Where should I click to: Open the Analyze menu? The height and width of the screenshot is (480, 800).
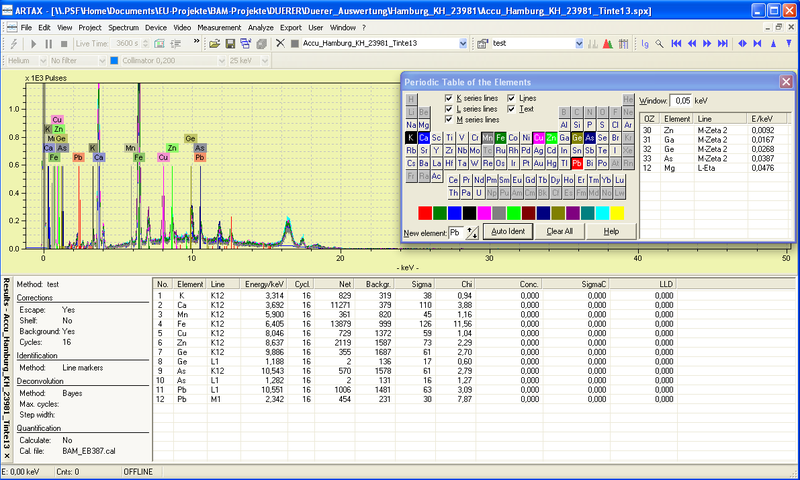[x=261, y=28]
